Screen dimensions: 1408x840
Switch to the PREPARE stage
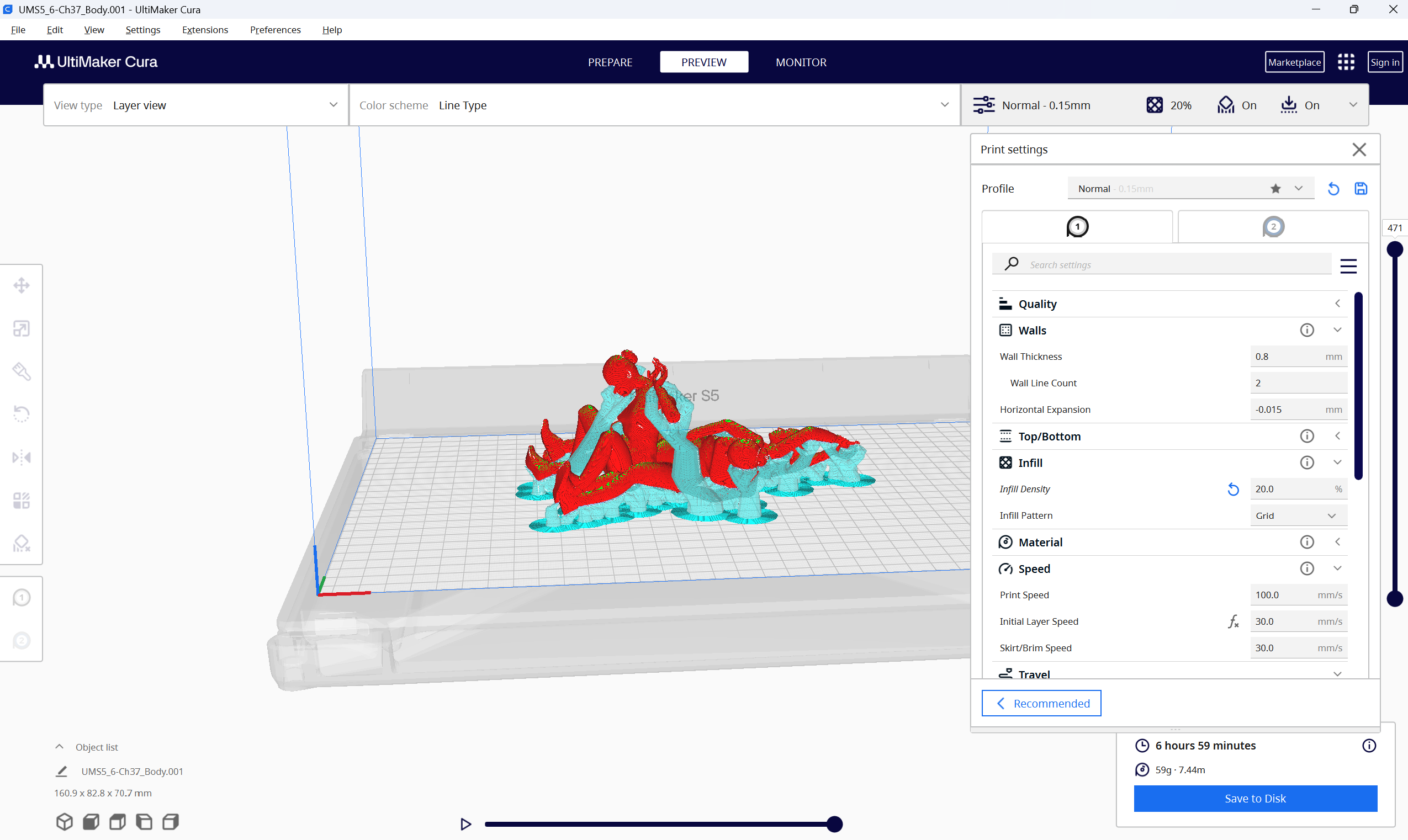[x=610, y=62]
